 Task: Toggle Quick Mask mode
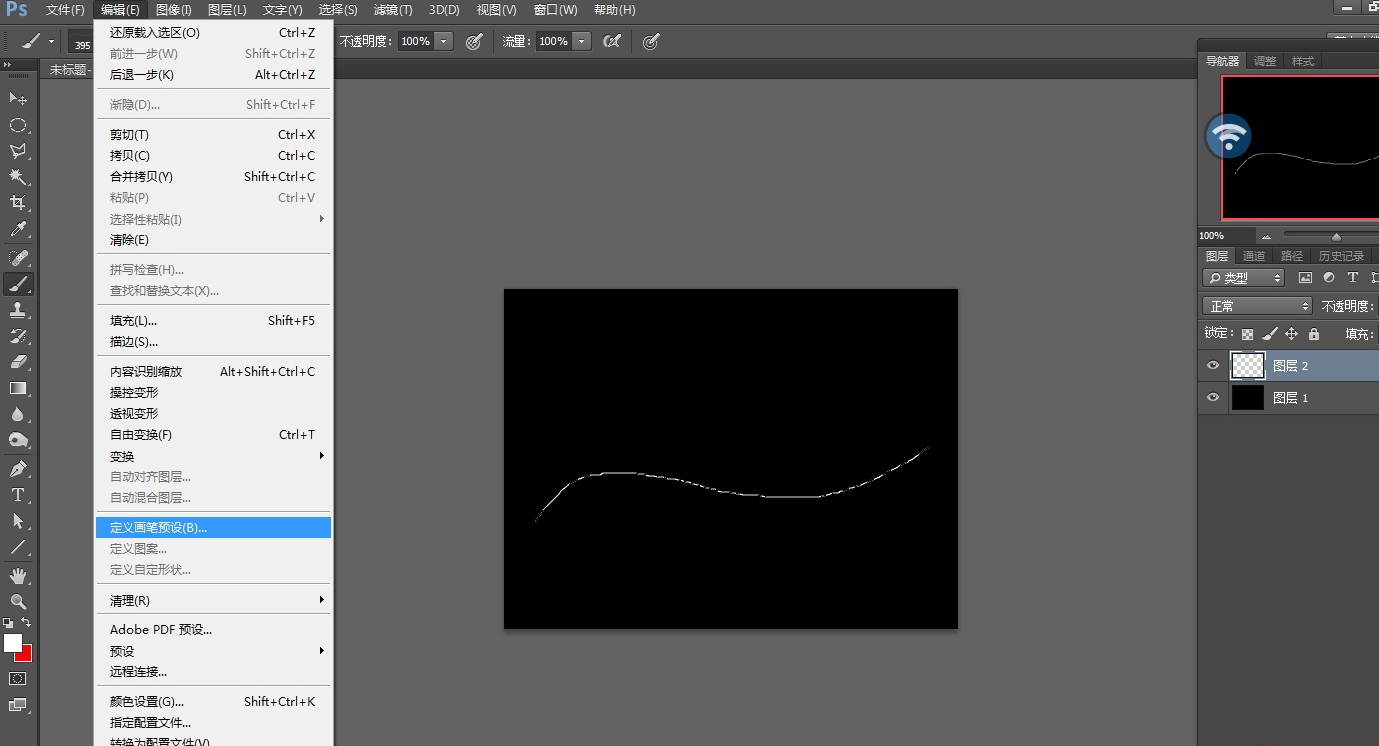18,678
